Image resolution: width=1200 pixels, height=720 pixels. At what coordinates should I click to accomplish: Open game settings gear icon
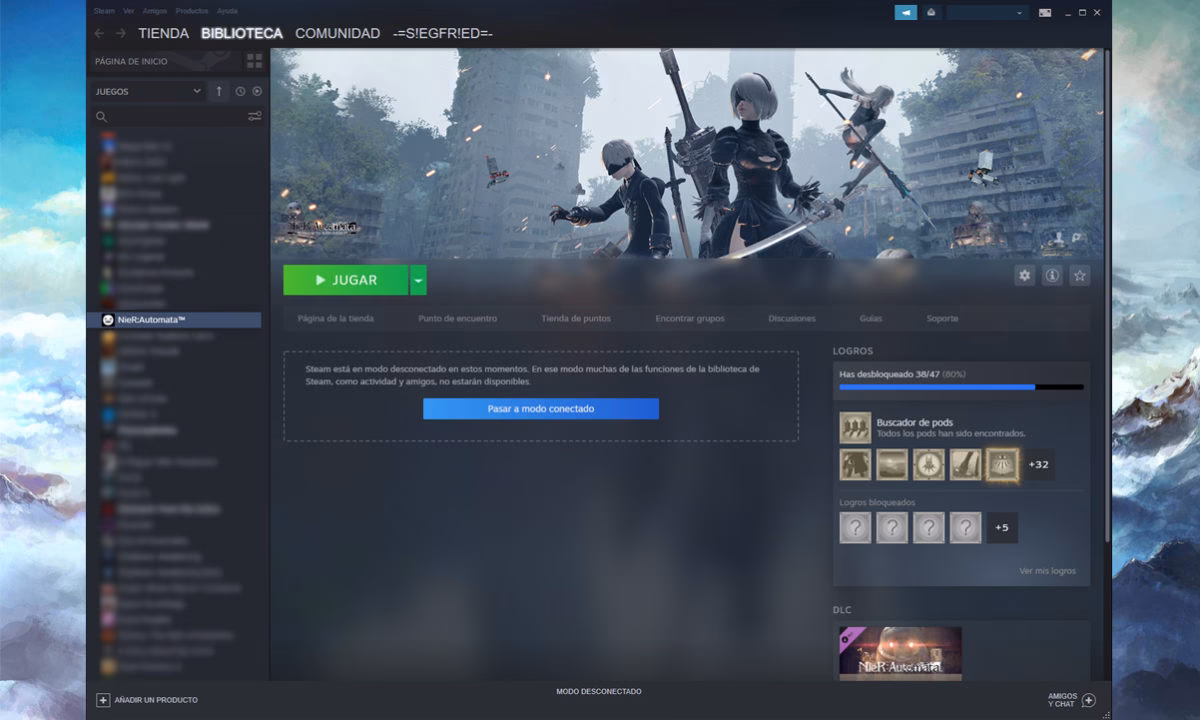pos(1024,276)
